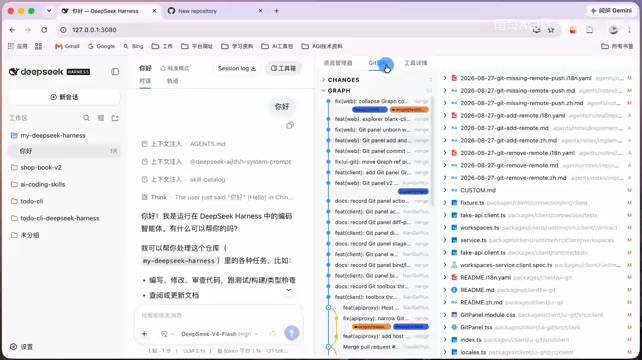Bookmark this page with the star
Viewport: 642px width, 360px height.
coord(552,30)
